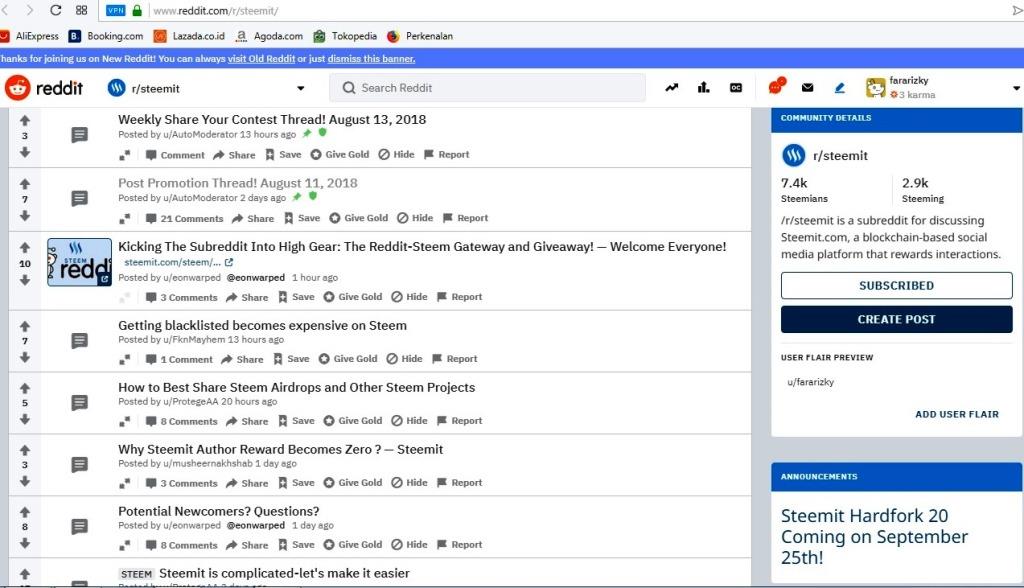Downvote Weekly Share Your Contest Thread post
Viewport: 1024px width, 588px height.
[x=25, y=152]
